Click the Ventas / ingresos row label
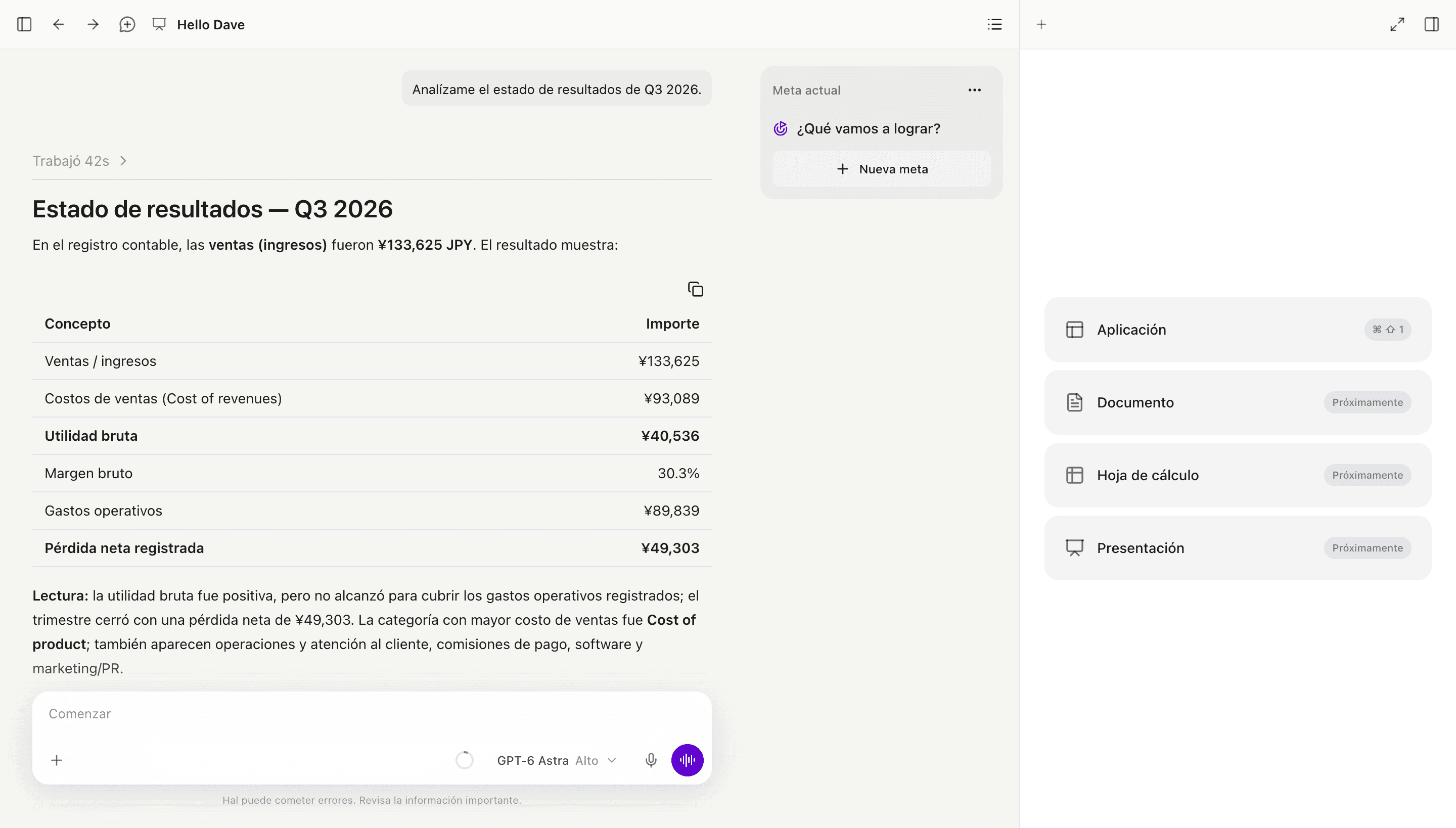This screenshot has height=828, width=1456. [x=100, y=361]
